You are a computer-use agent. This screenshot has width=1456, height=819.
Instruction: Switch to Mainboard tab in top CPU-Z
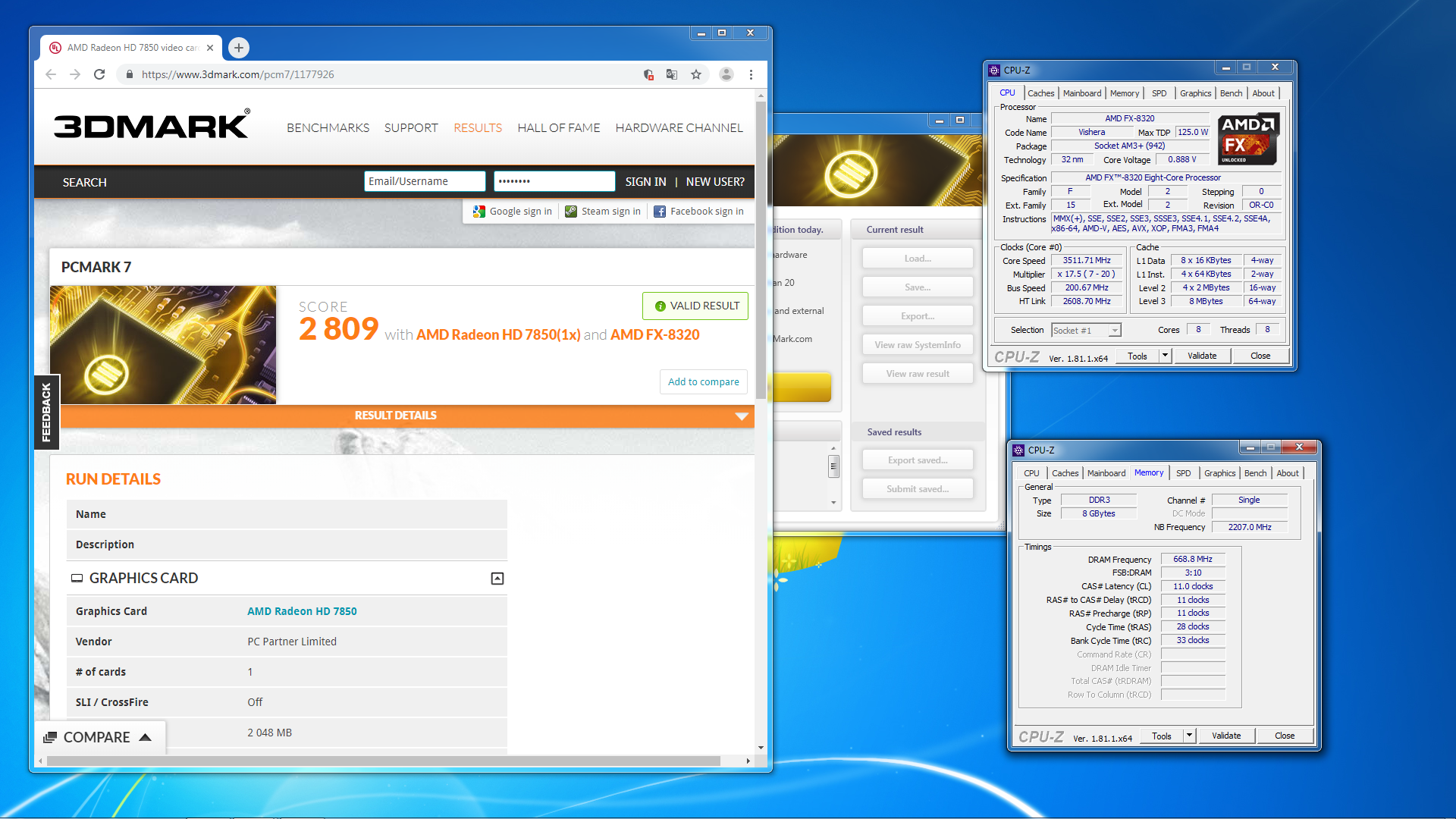click(x=1082, y=93)
